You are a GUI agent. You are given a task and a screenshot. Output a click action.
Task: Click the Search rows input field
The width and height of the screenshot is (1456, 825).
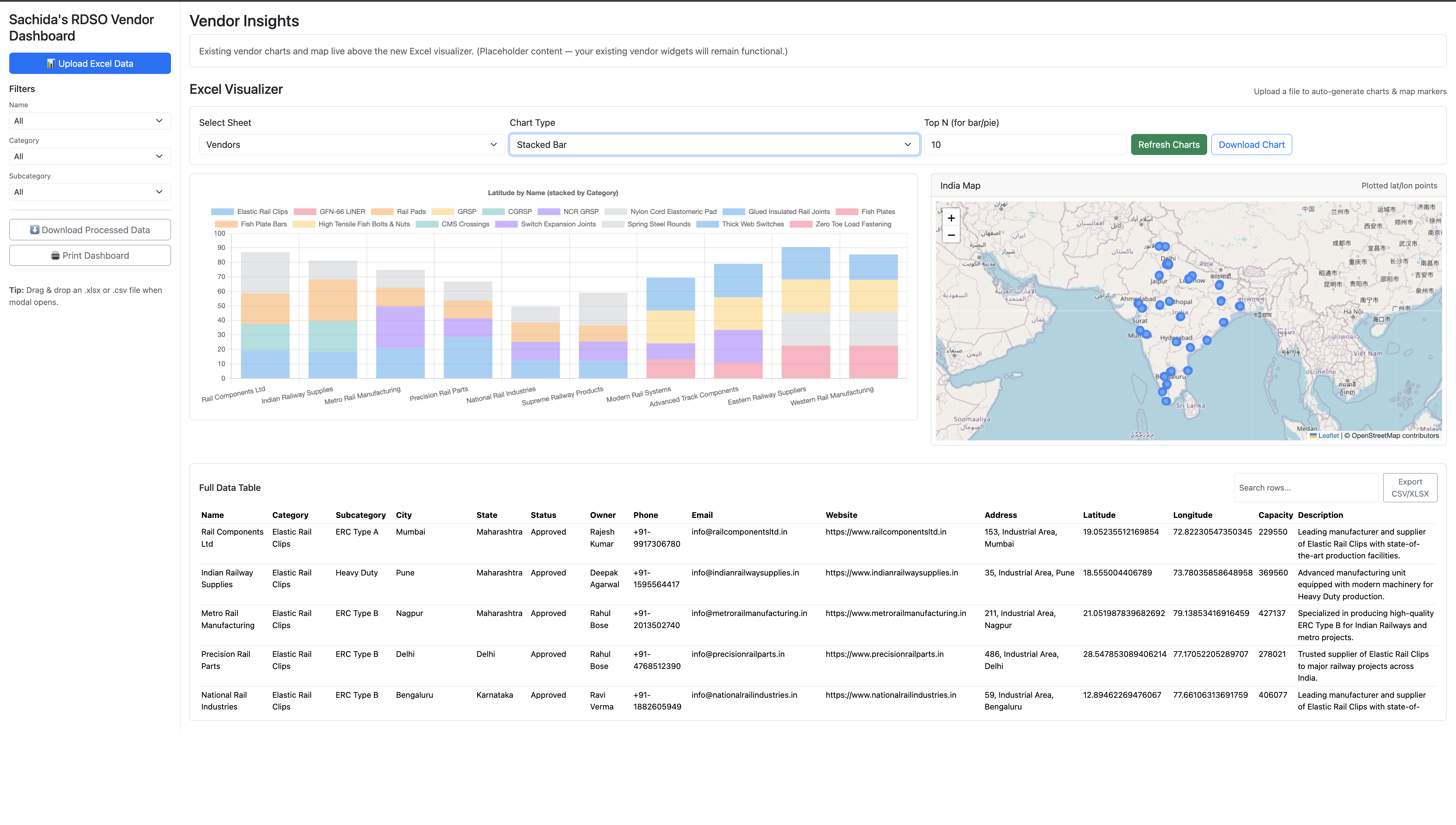(1305, 488)
